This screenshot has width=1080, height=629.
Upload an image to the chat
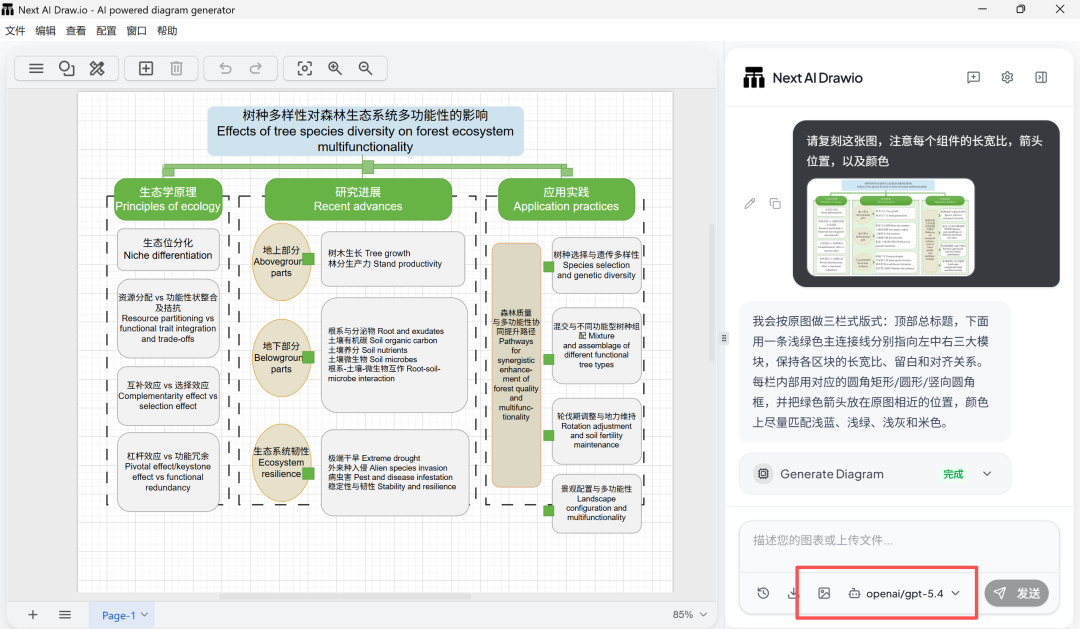[824, 593]
